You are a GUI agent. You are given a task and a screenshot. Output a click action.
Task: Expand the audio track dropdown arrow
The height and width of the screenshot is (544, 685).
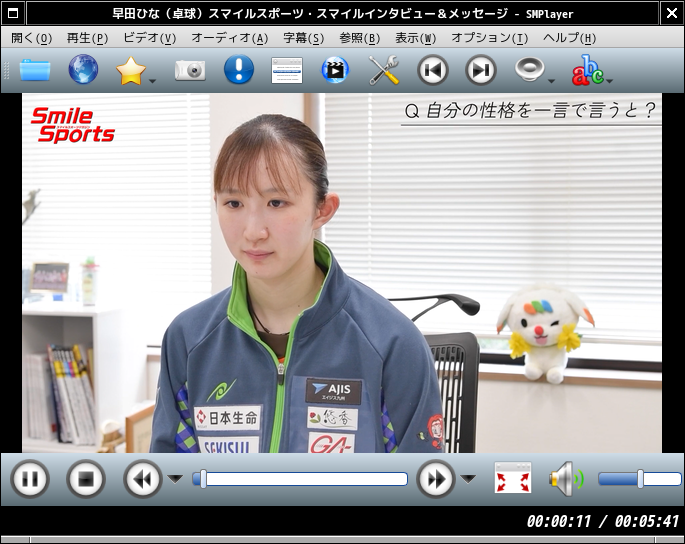coord(551,81)
